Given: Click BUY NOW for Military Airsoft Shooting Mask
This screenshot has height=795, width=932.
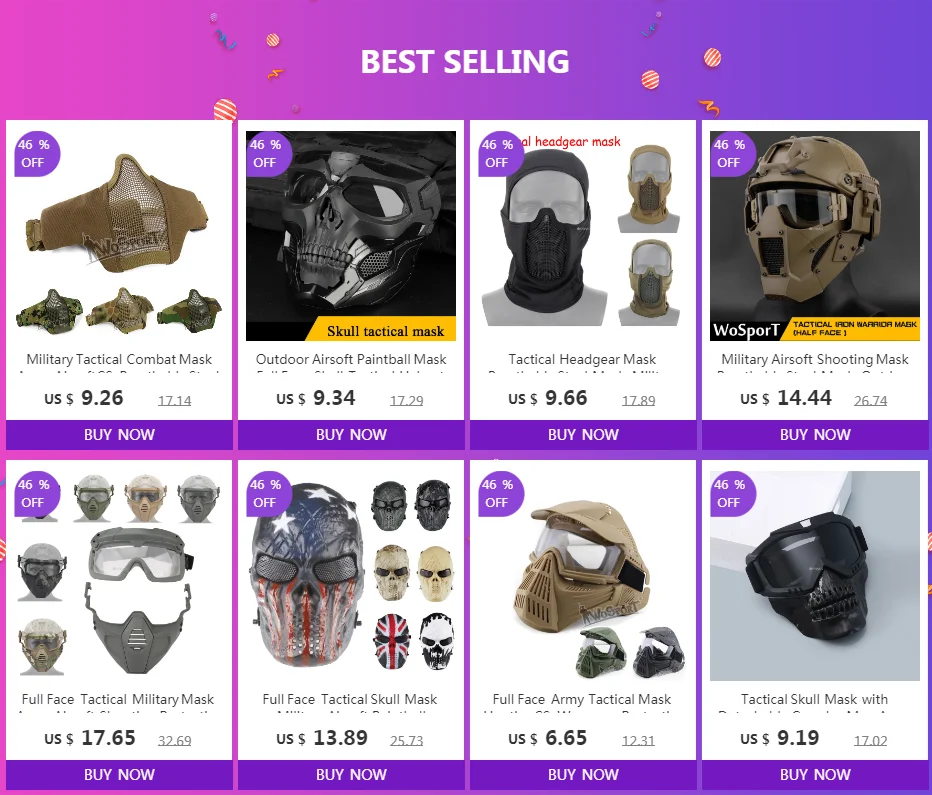Looking at the screenshot, I should pos(815,435).
